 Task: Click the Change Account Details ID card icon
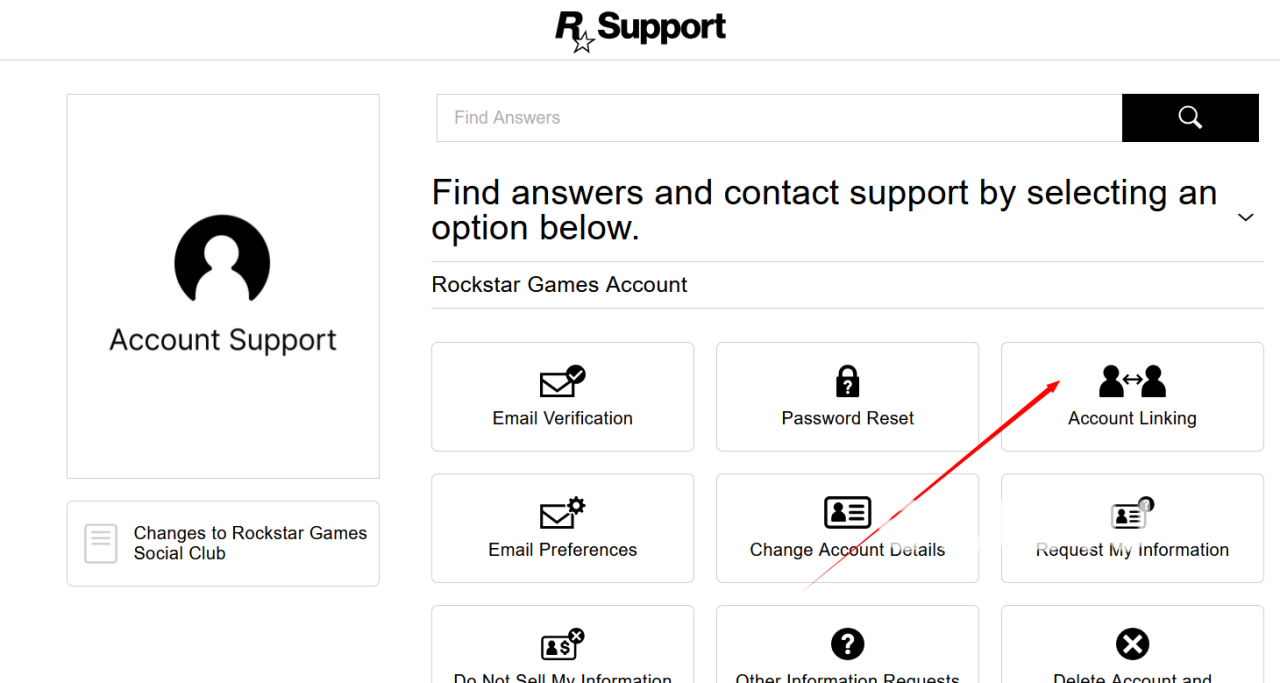click(847, 513)
